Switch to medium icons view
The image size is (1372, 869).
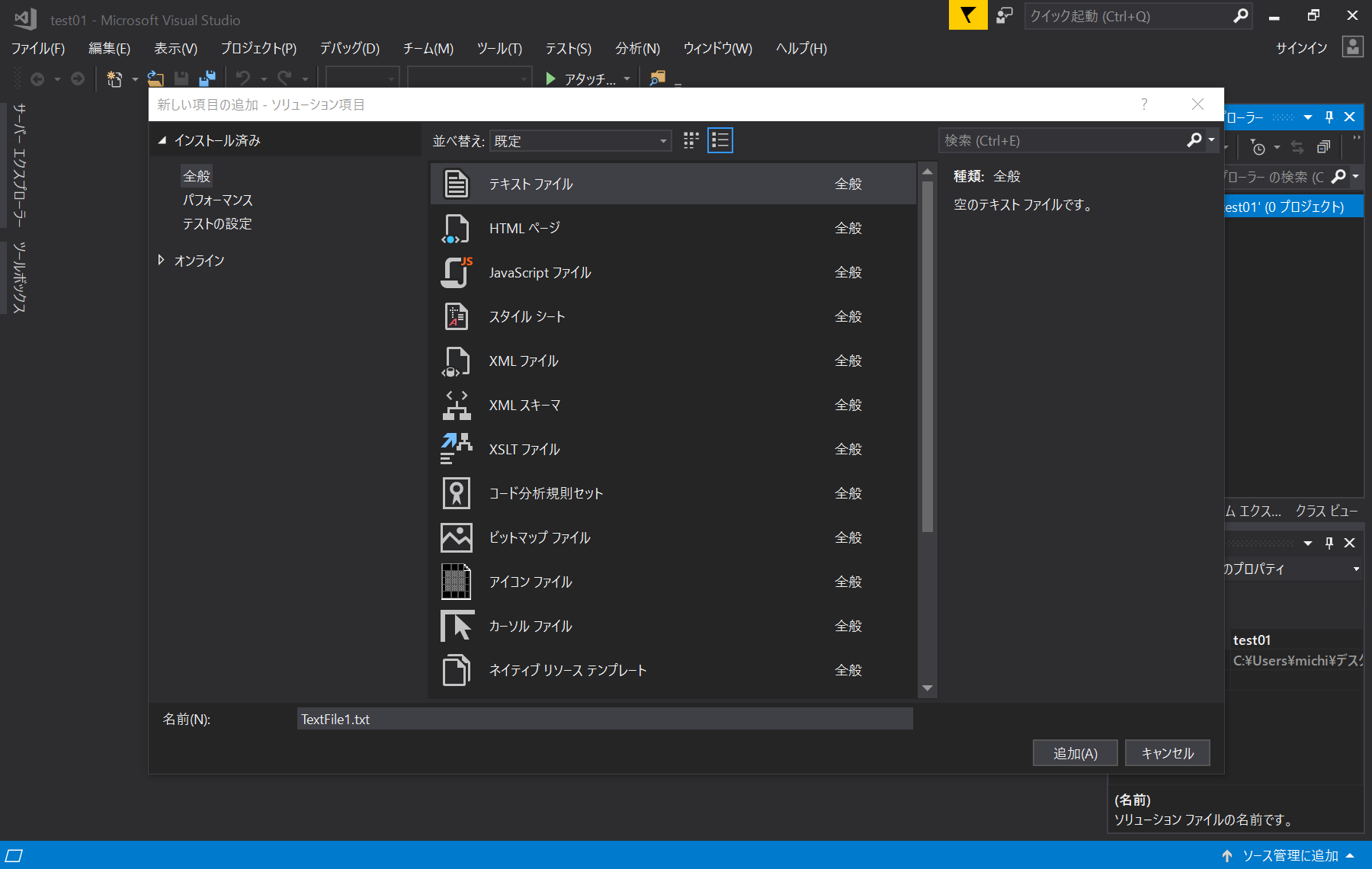[x=691, y=140]
